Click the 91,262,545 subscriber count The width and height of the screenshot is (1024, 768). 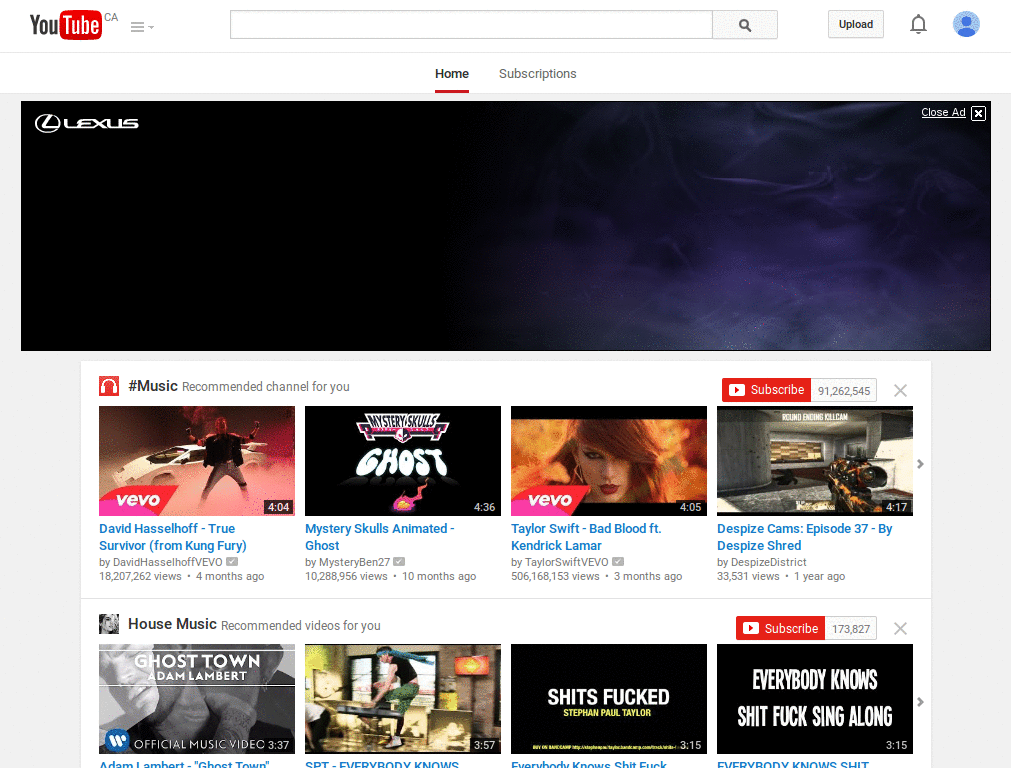point(844,391)
